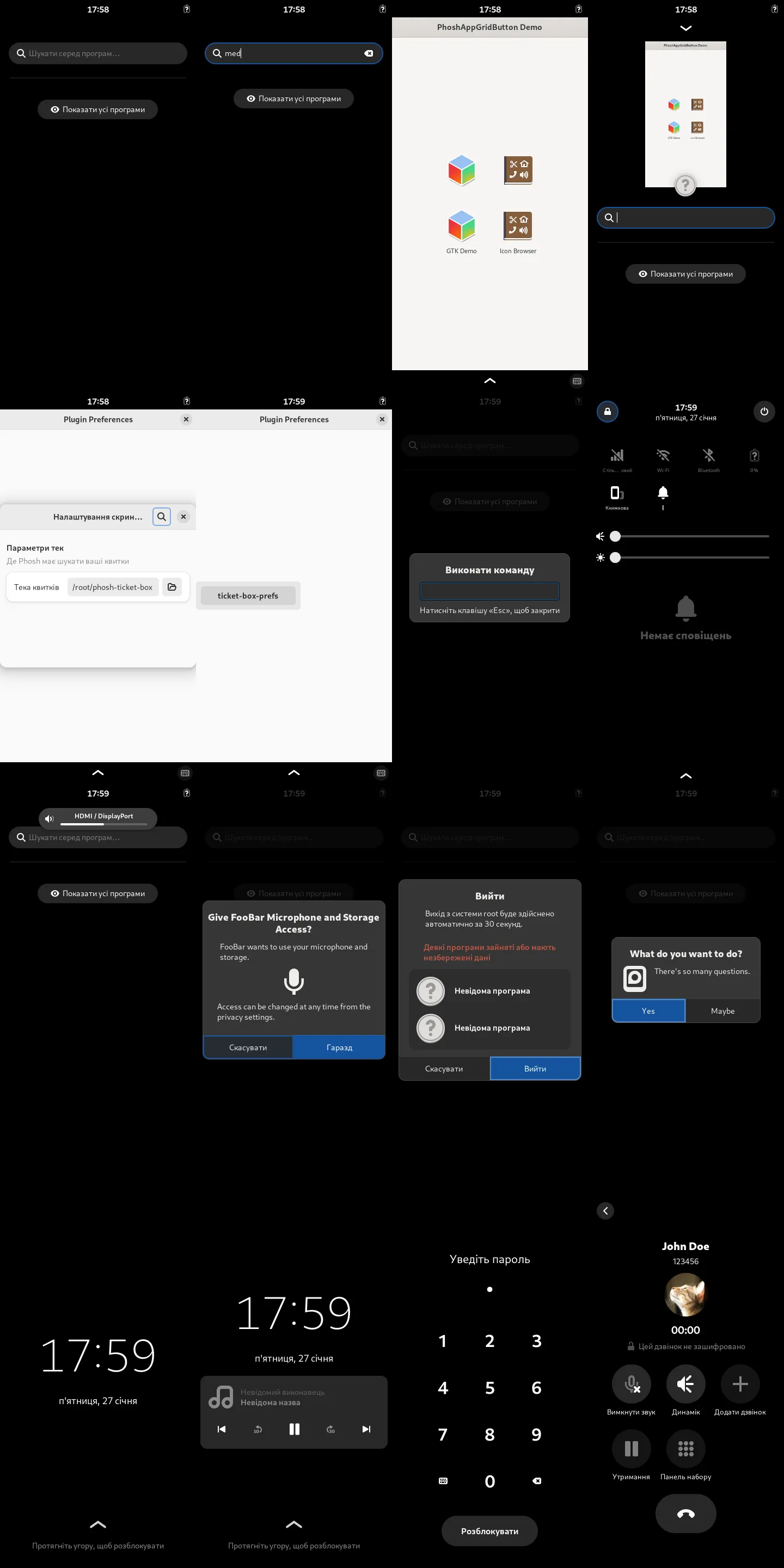This screenshot has width=784, height=1568.
Task: Hang up the call with John Doe
Action: (685, 1514)
